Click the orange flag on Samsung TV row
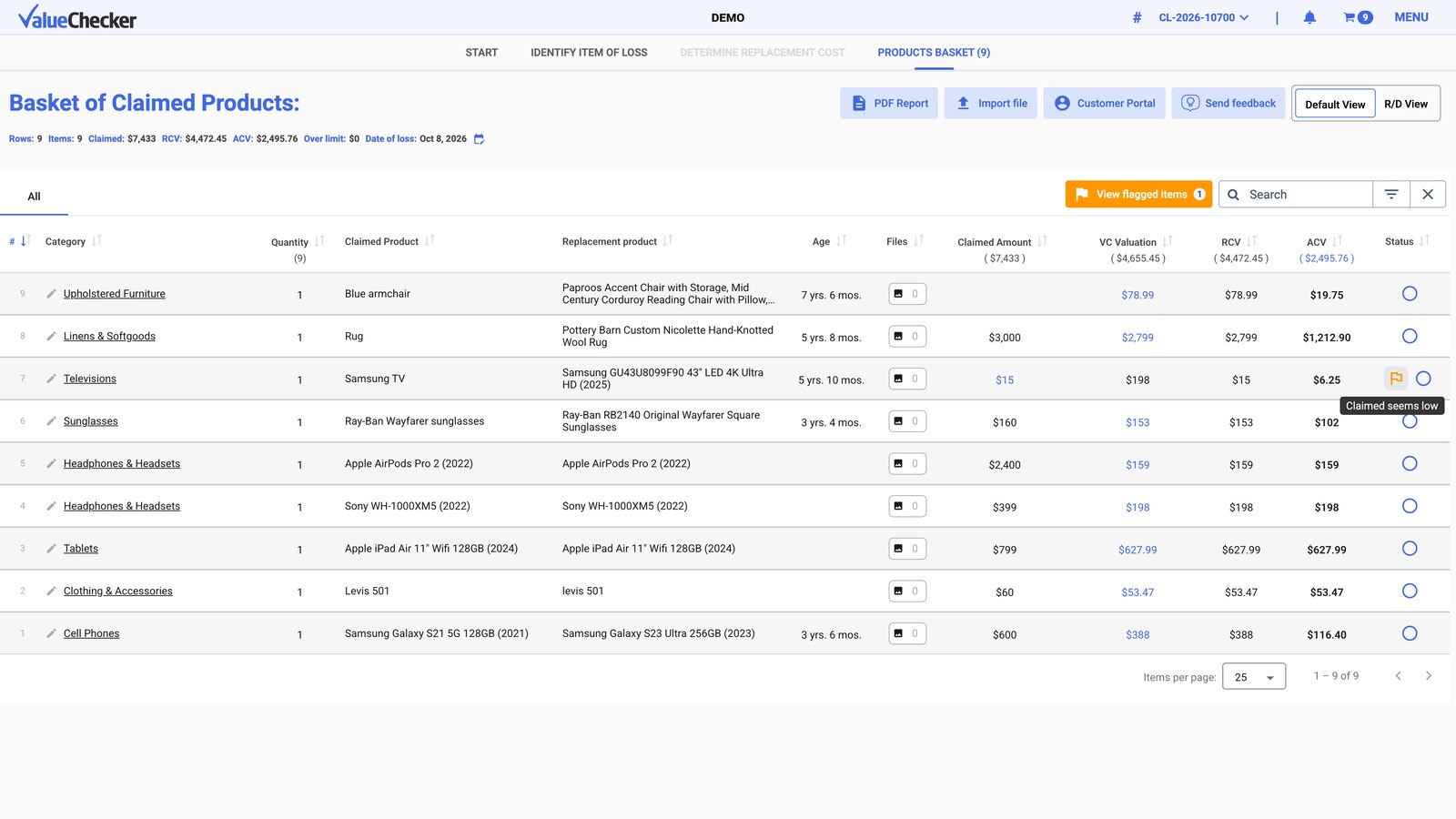The width and height of the screenshot is (1456, 819). coord(1396,379)
